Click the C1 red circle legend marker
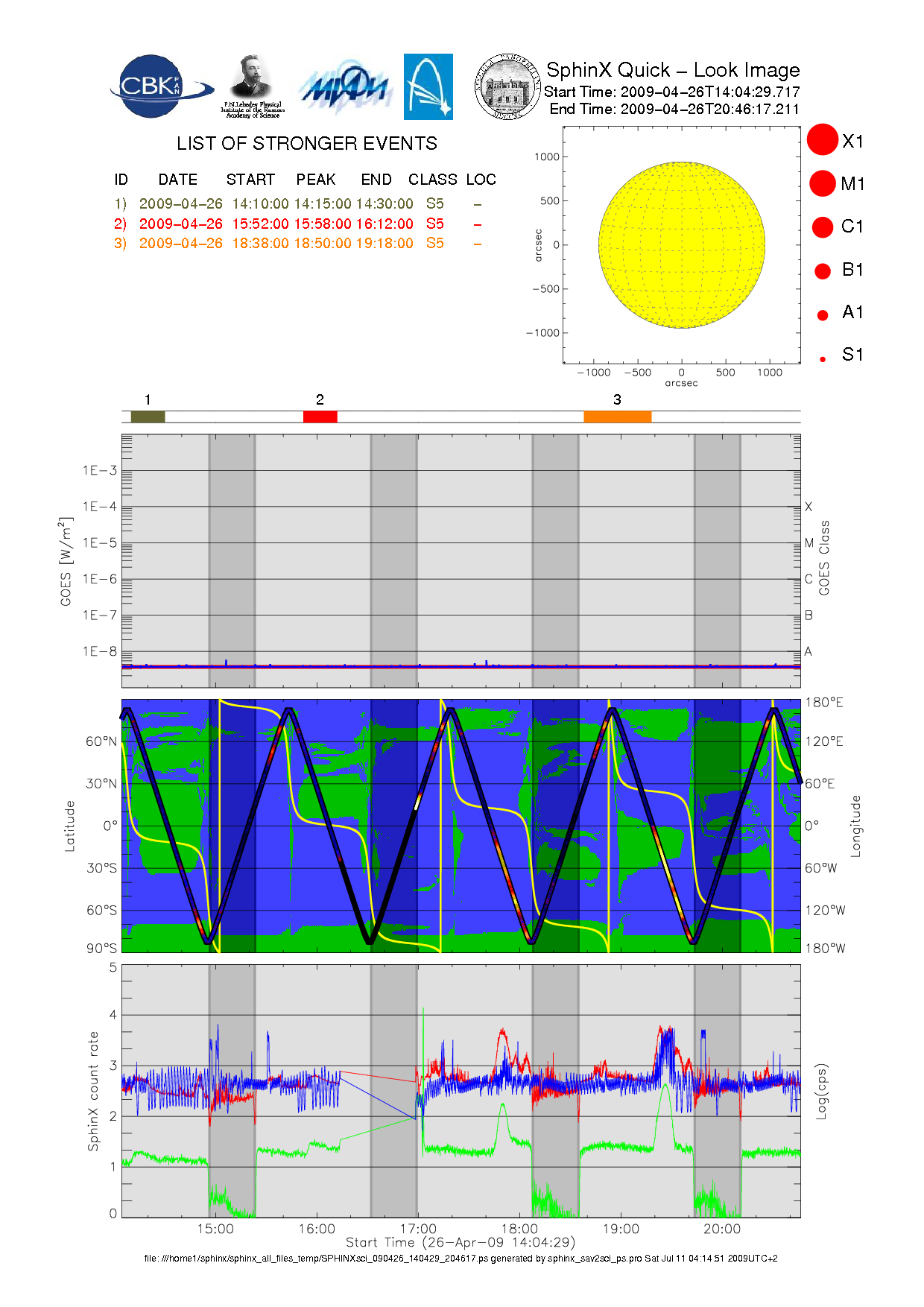The height and width of the screenshot is (1307, 924). [823, 227]
